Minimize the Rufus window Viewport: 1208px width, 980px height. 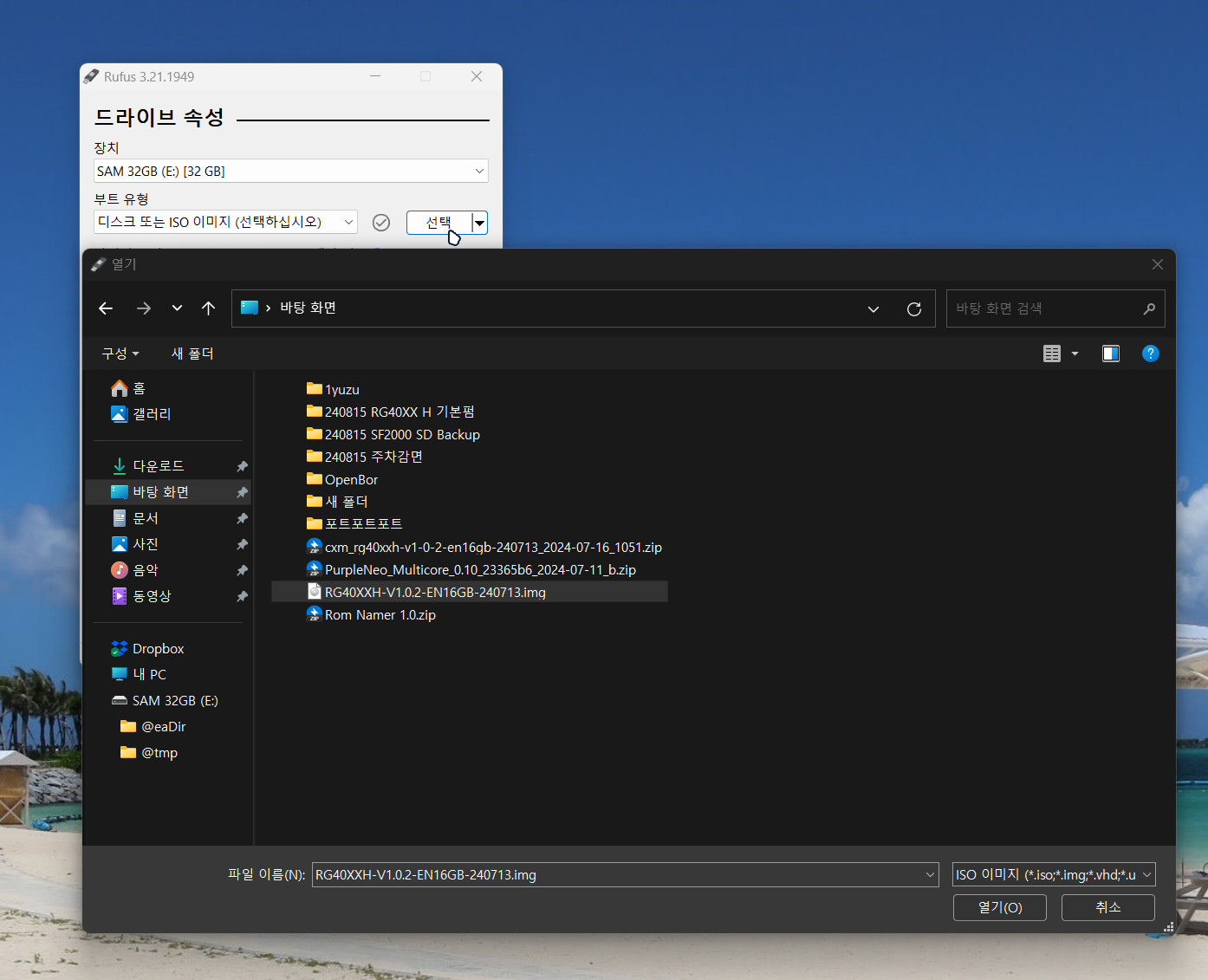pyautogui.click(x=375, y=76)
